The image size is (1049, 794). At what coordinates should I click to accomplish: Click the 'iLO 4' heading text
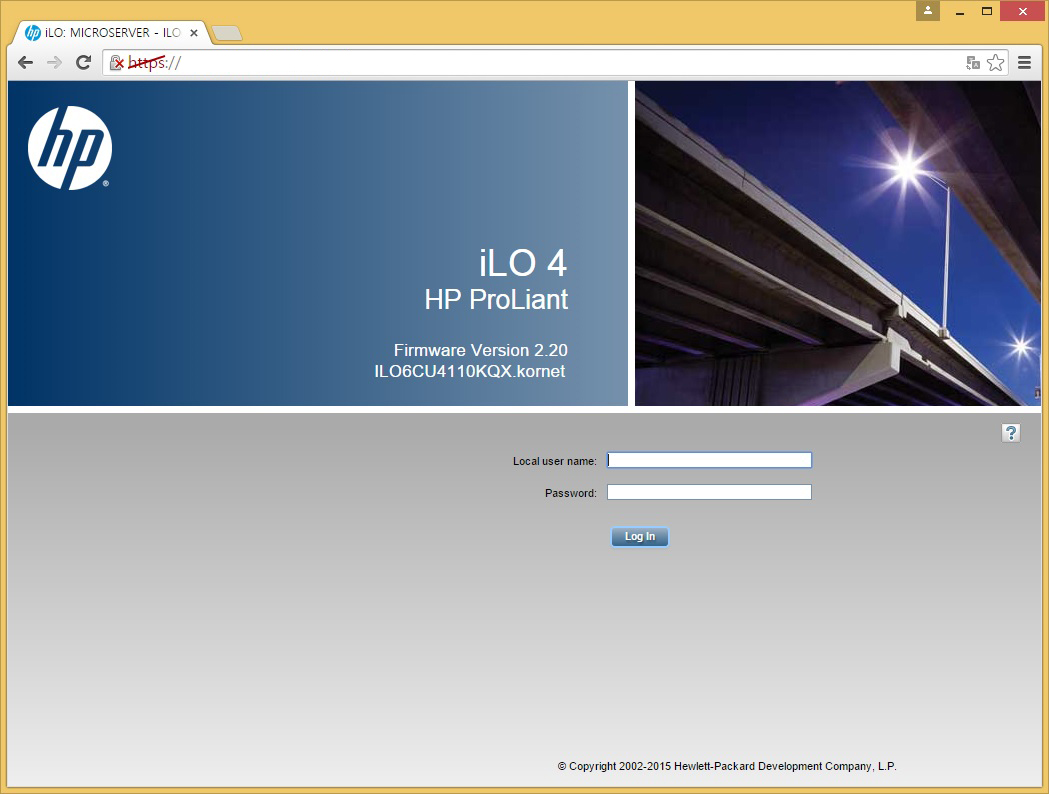[523, 262]
